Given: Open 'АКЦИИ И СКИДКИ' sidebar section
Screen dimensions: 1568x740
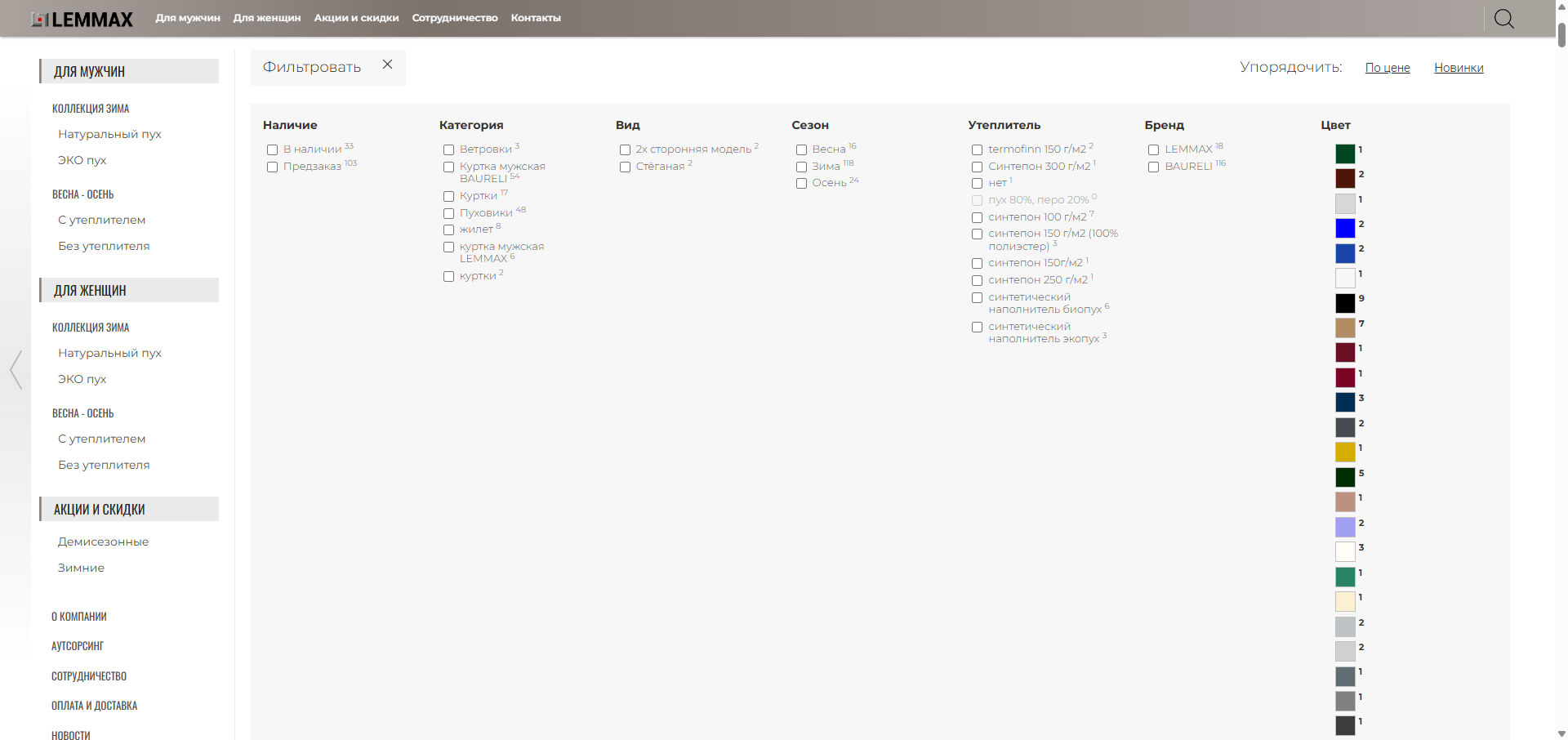Looking at the screenshot, I should tap(129, 509).
